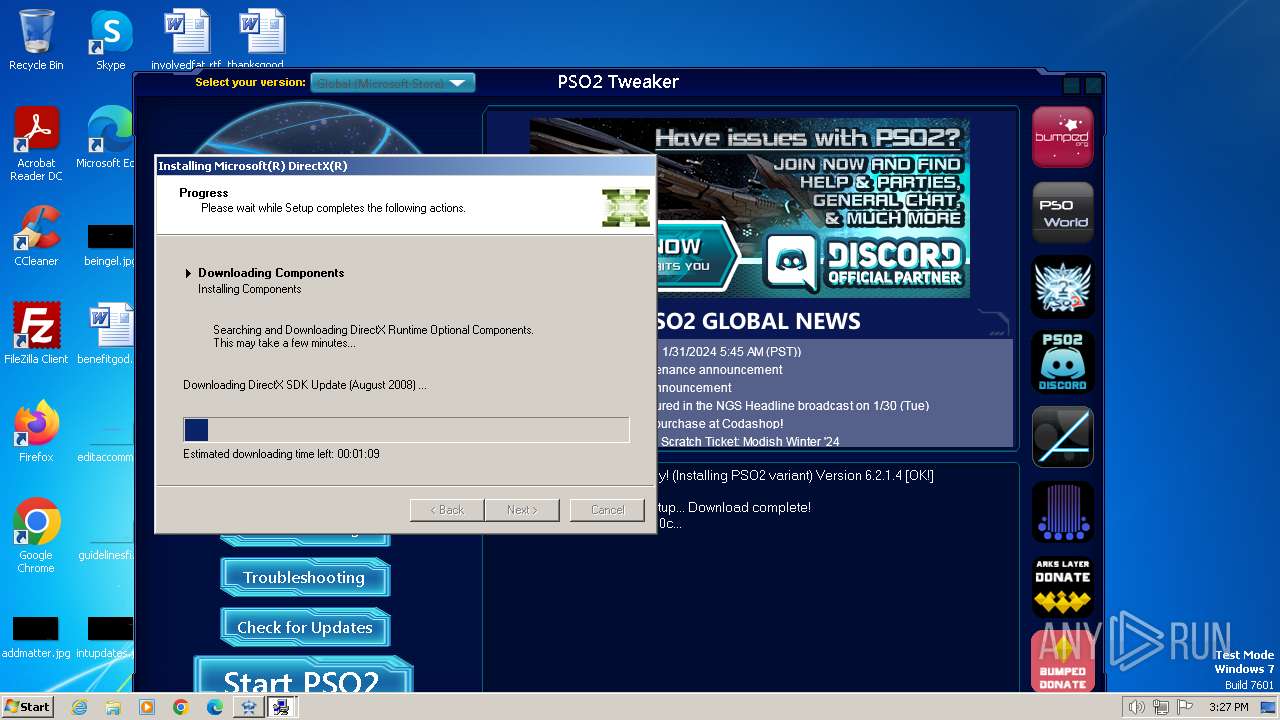Click the Skype desktop icon
This screenshot has height=720, width=1280.
pos(110,41)
